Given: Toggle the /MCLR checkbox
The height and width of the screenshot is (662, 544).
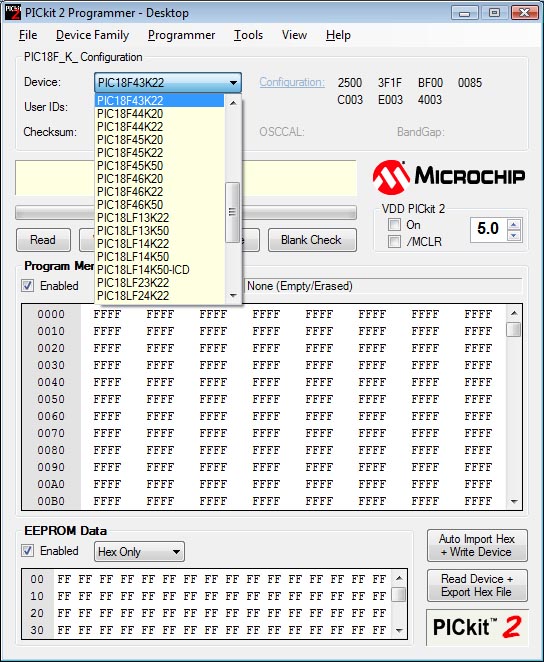Looking at the screenshot, I should tap(394, 241).
